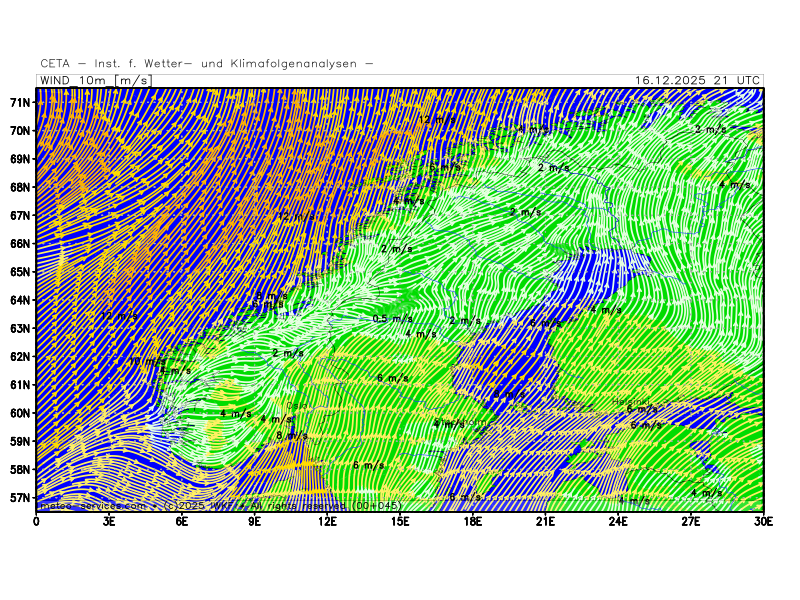800x600 pixels.
Task: Click the Helsinki city label
Action: point(631,402)
